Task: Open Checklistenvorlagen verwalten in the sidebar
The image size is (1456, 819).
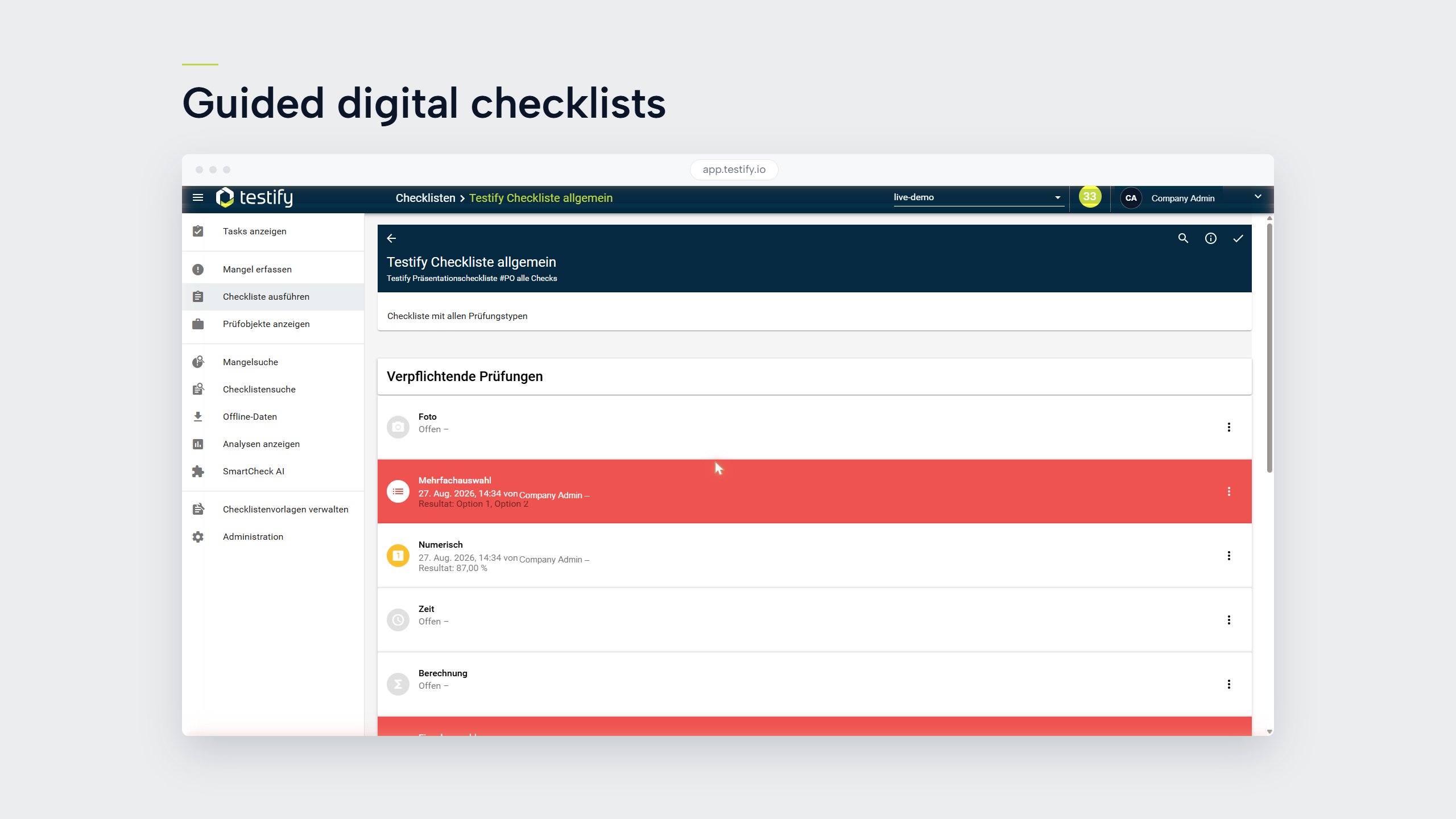Action: click(273, 509)
